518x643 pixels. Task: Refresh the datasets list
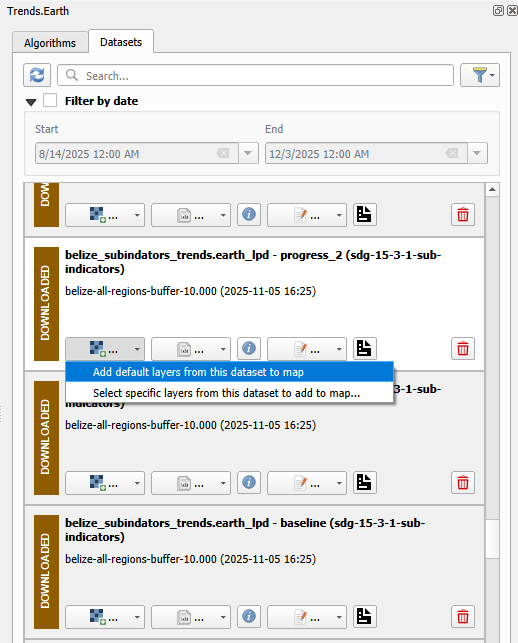point(37,75)
